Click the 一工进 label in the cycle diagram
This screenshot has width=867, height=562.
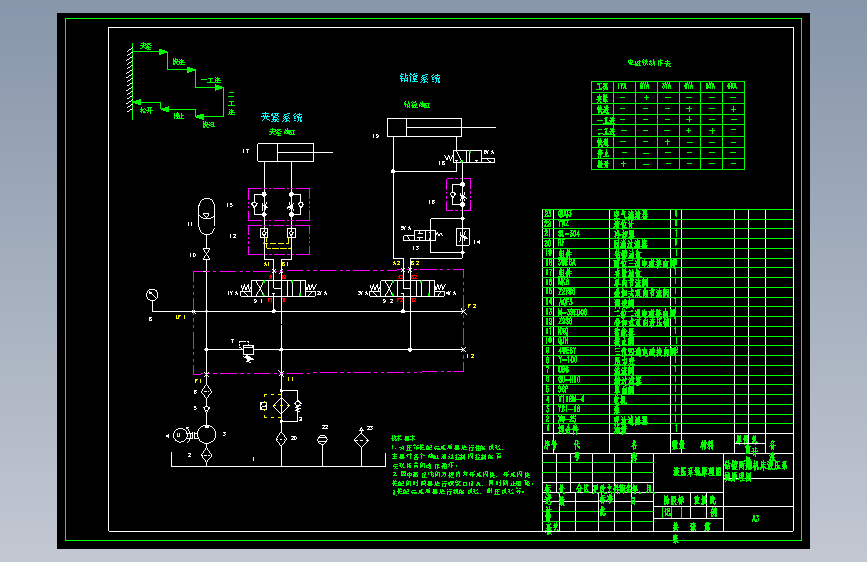[211, 80]
